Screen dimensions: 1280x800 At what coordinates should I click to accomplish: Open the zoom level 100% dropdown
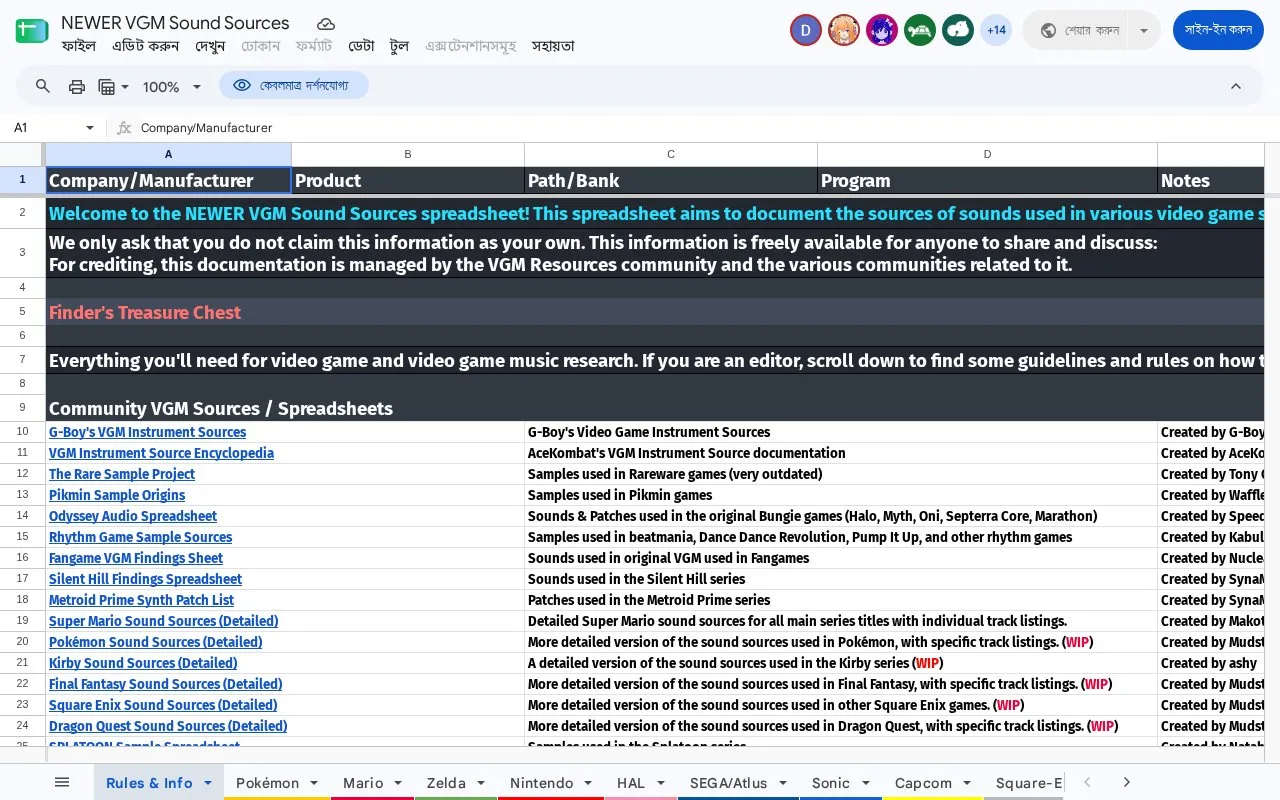[x=172, y=87]
